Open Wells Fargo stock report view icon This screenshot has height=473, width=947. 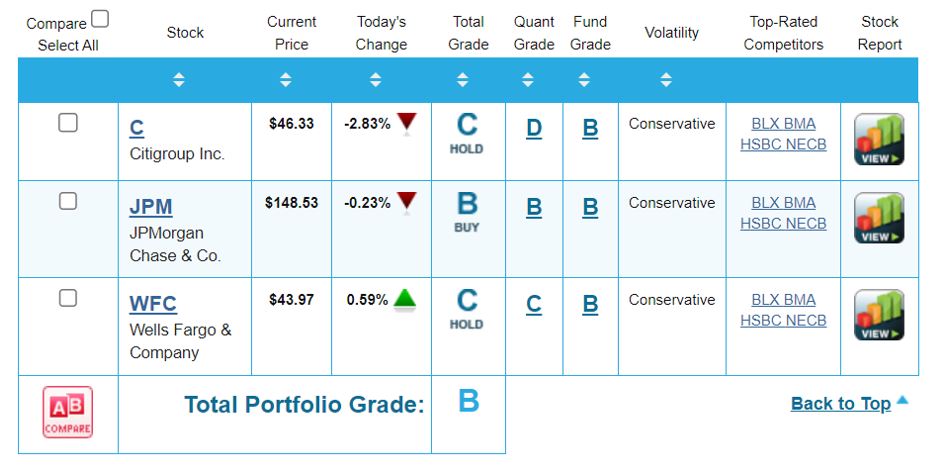point(879,315)
